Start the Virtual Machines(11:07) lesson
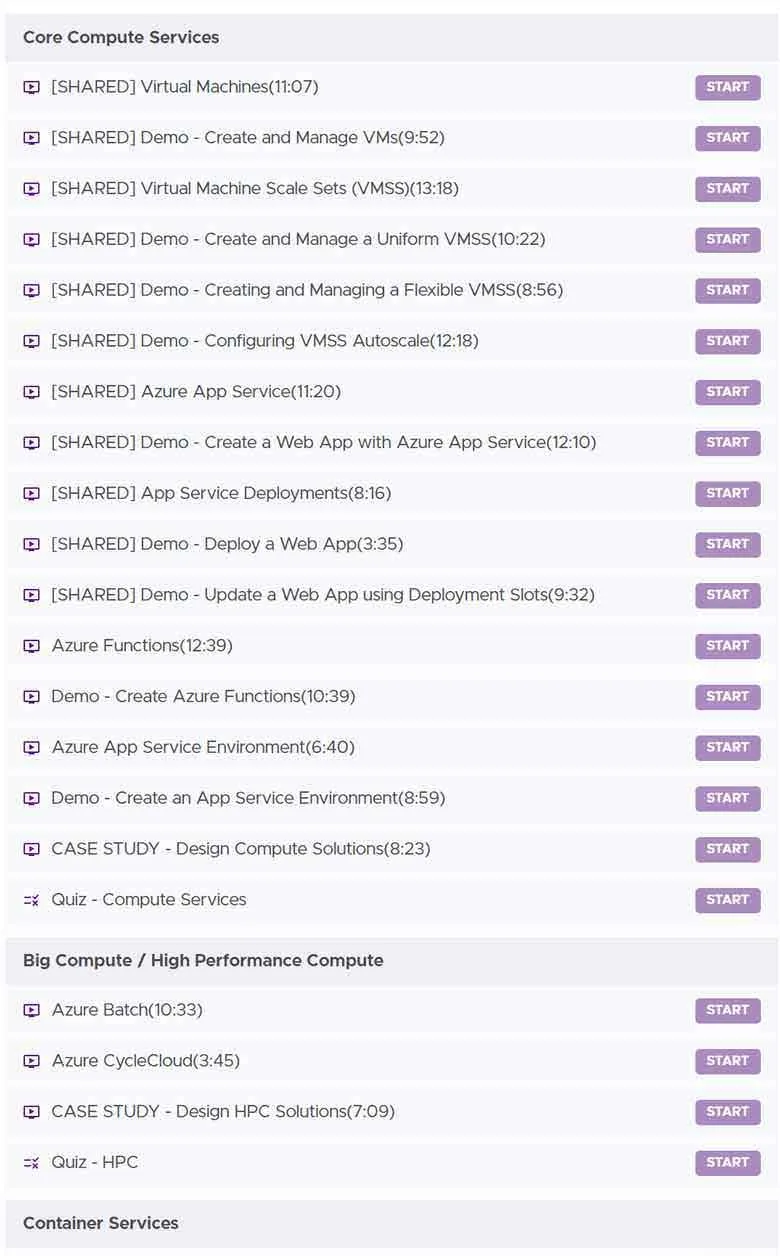This screenshot has width=780, height=1256. point(728,87)
